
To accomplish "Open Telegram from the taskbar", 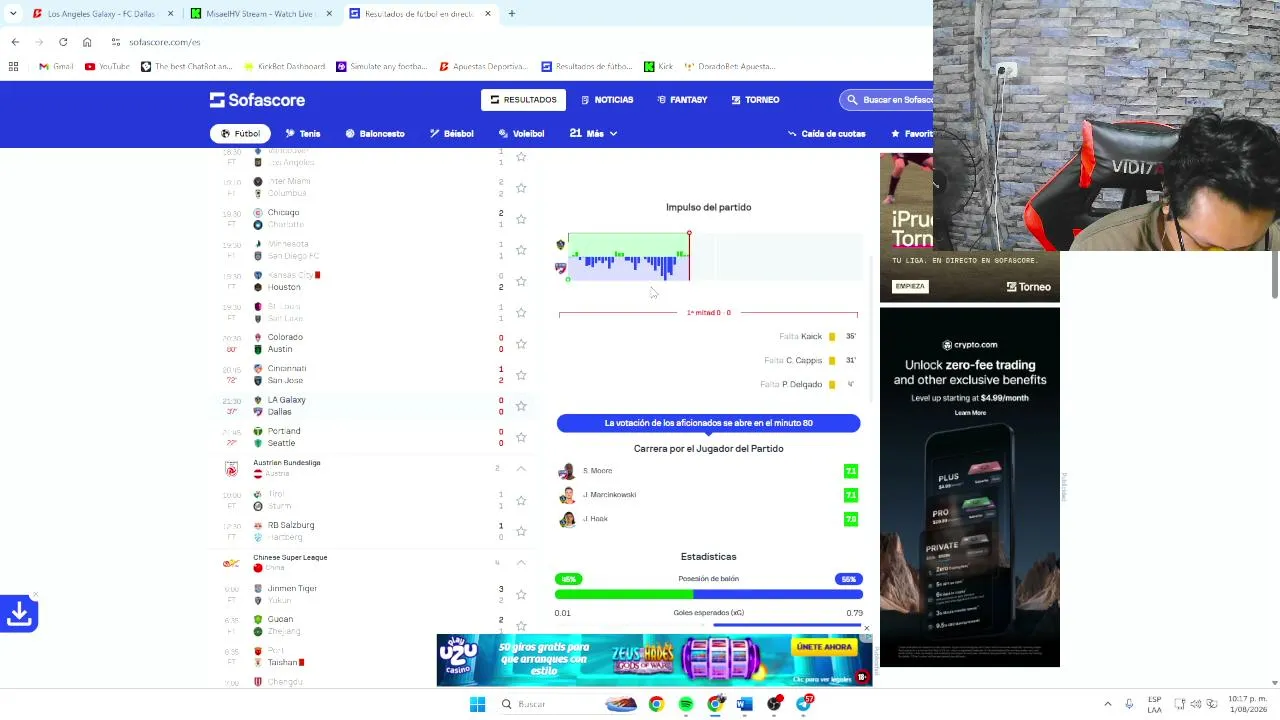I will pyautogui.click(x=804, y=704).
